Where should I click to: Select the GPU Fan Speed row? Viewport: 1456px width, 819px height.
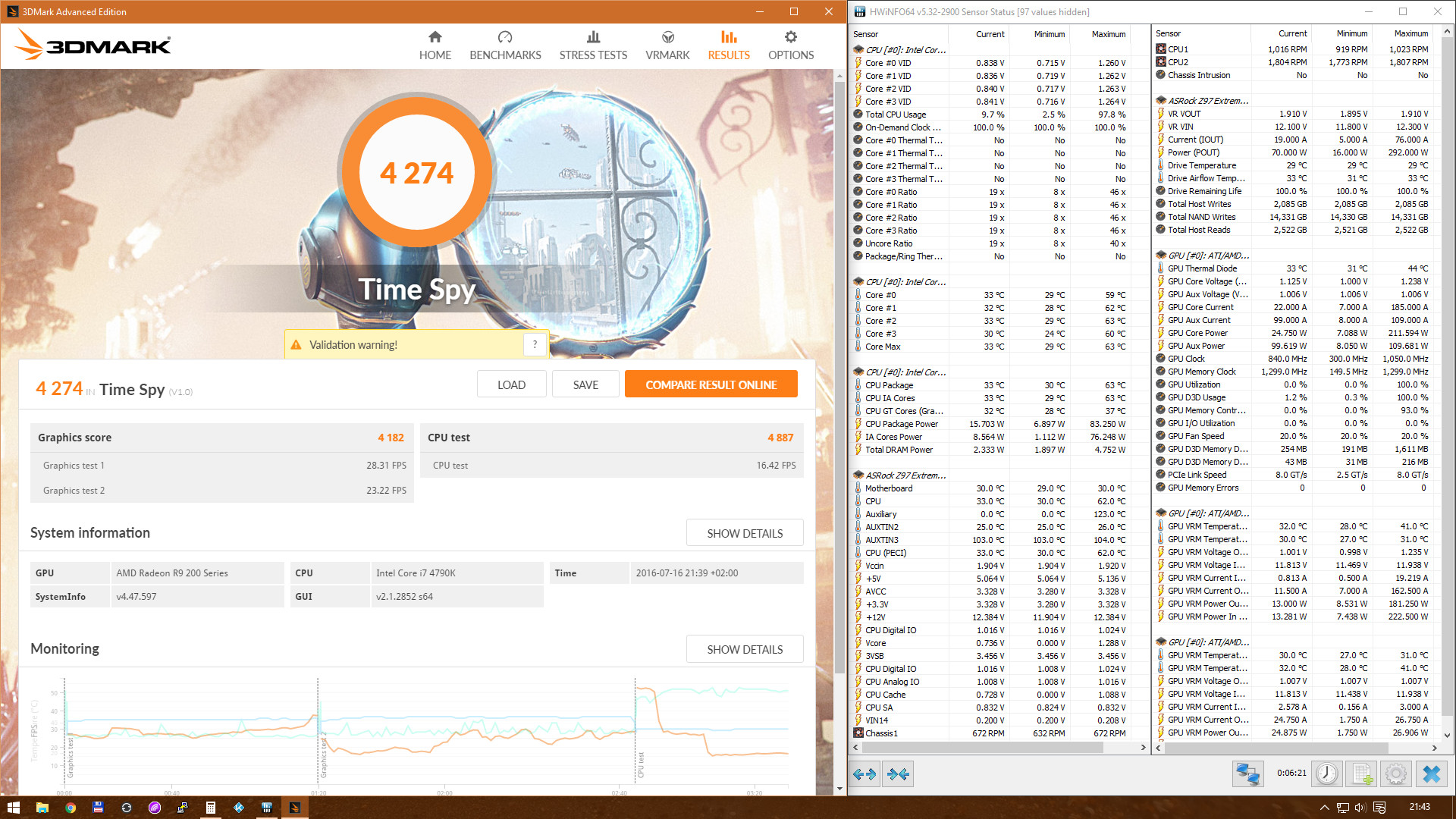pyautogui.click(x=1293, y=436)
